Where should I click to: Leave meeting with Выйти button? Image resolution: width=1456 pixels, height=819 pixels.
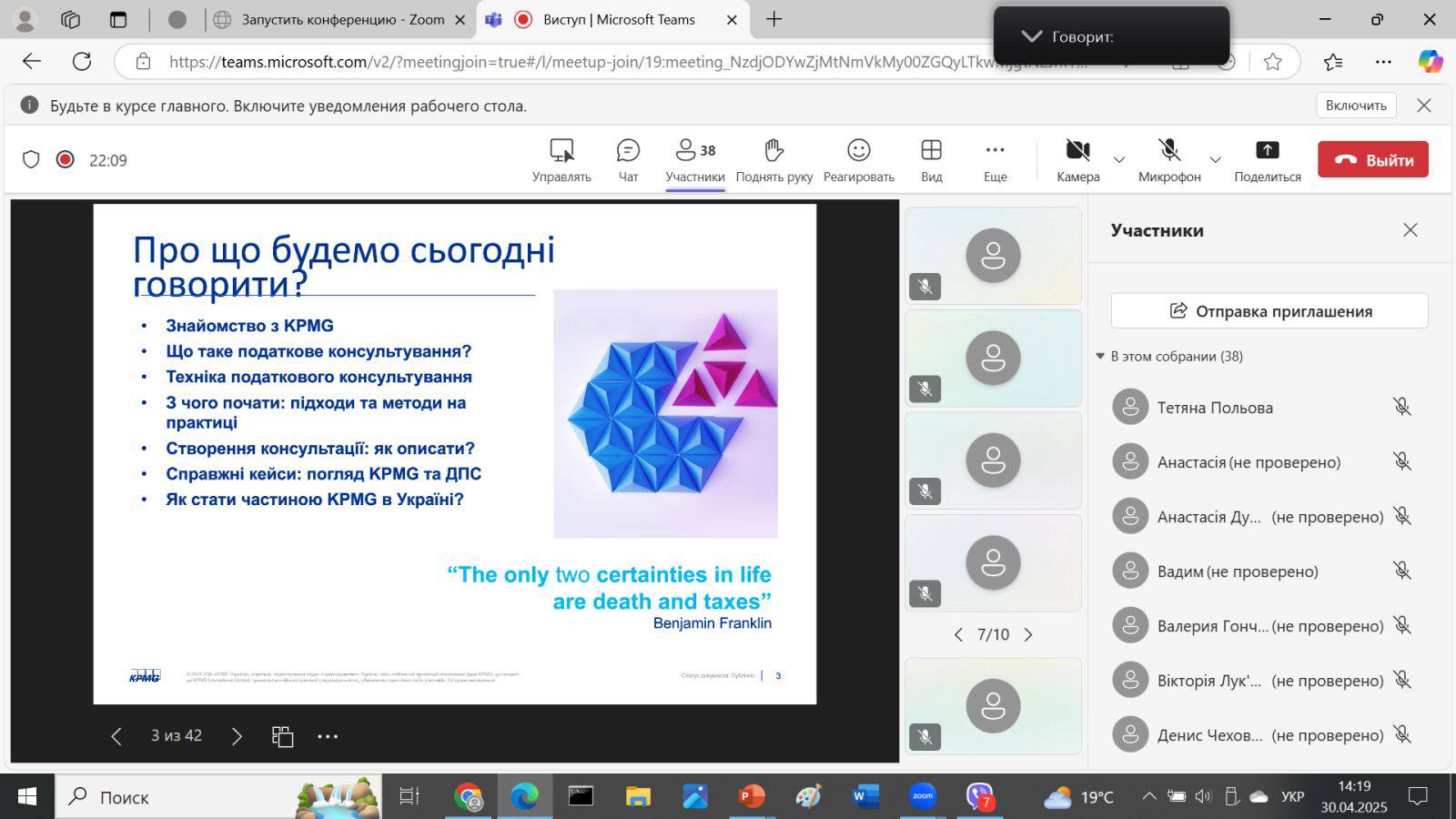(1372, 160)
